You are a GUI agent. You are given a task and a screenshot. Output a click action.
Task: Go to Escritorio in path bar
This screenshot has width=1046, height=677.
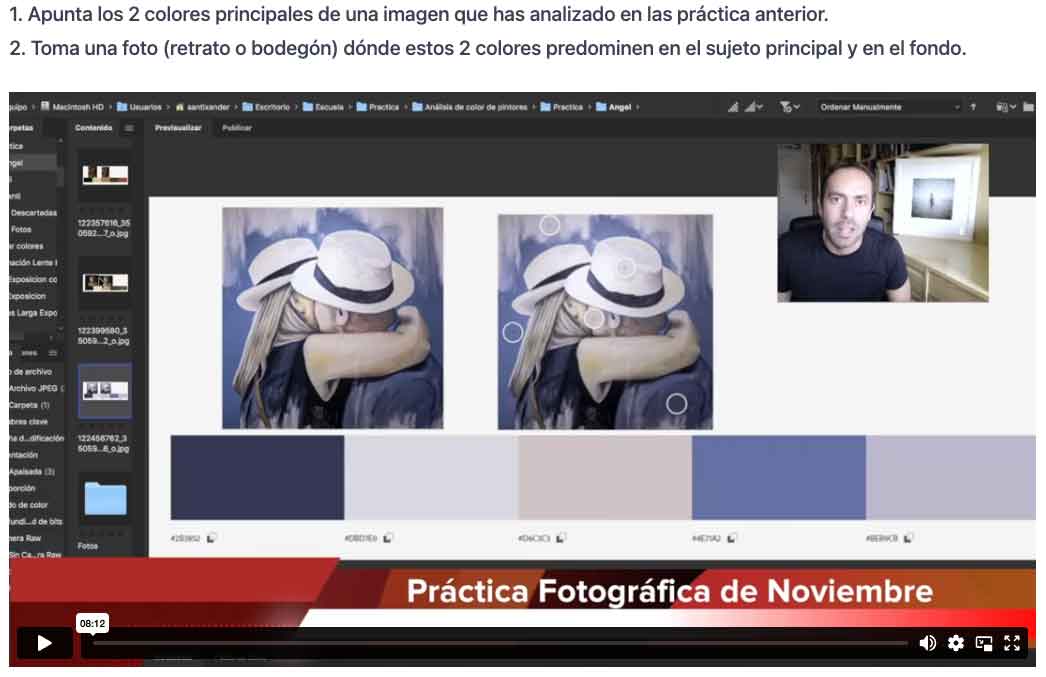point(266,107)
